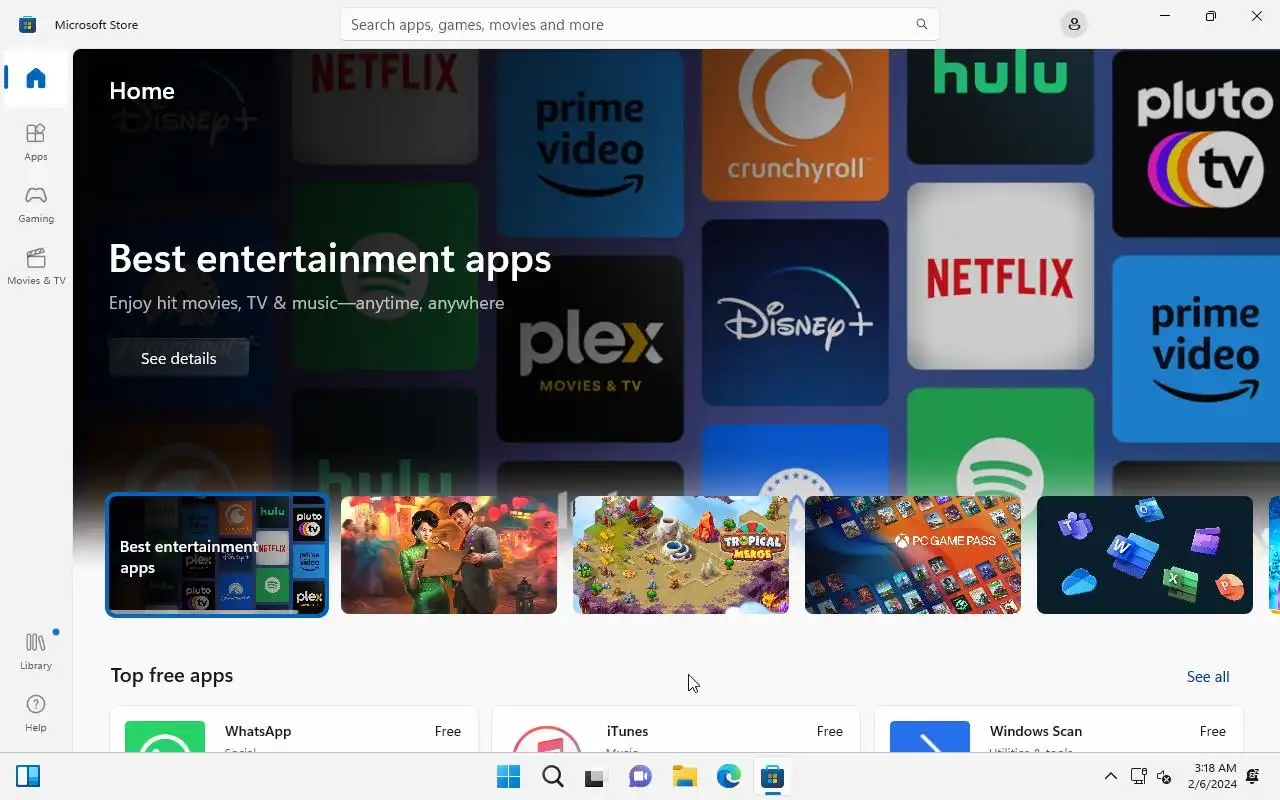Image resolution: width=1280 pixels, height=800 pixels.
Task: Select Best entertainment apps carousel thumbnail
Action: click(217, 555)
